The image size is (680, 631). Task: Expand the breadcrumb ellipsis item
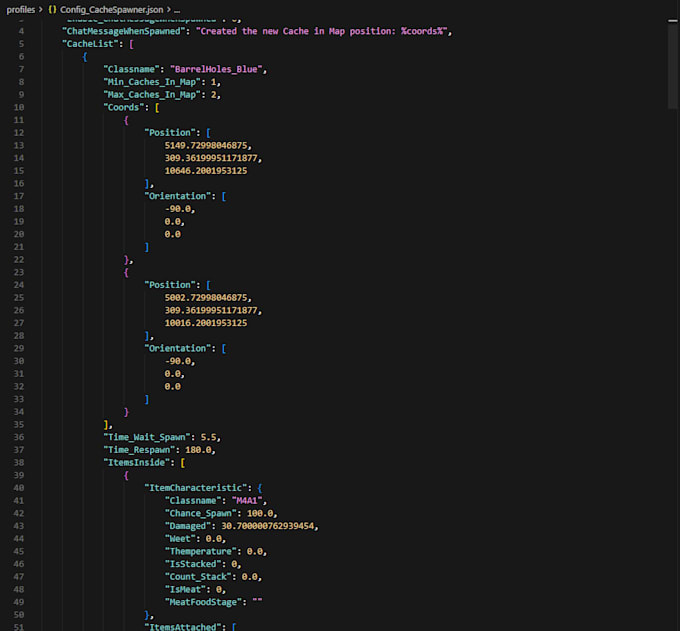click(x=177, y=10)
